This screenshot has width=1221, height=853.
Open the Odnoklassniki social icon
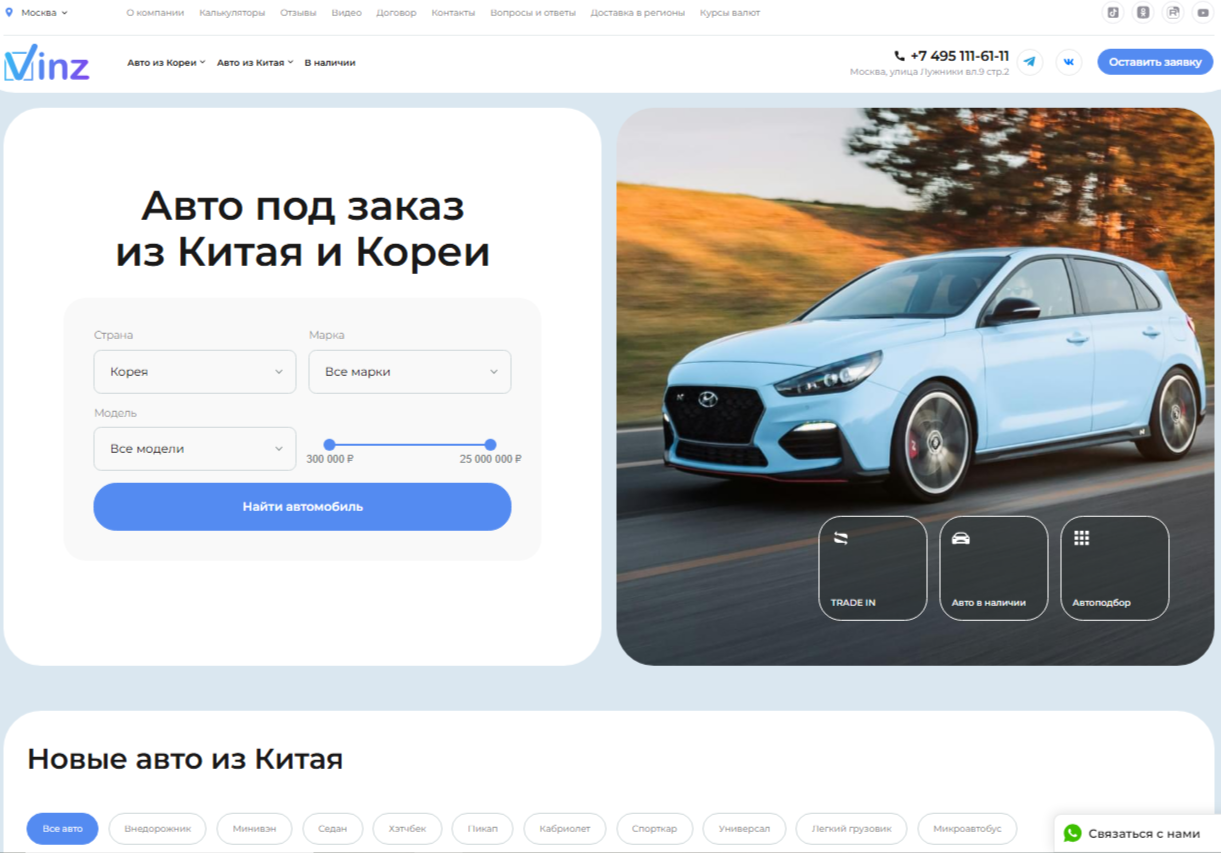[1143, 13]
